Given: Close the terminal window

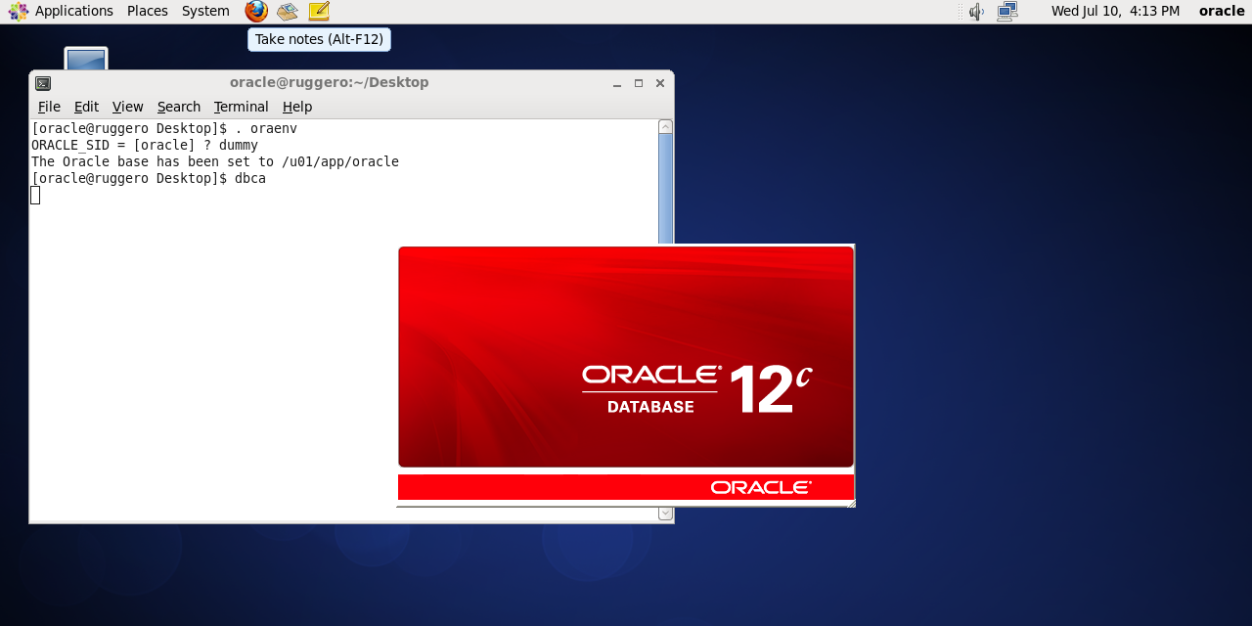Looking at the screenshot, I should (x=660, y=84).
